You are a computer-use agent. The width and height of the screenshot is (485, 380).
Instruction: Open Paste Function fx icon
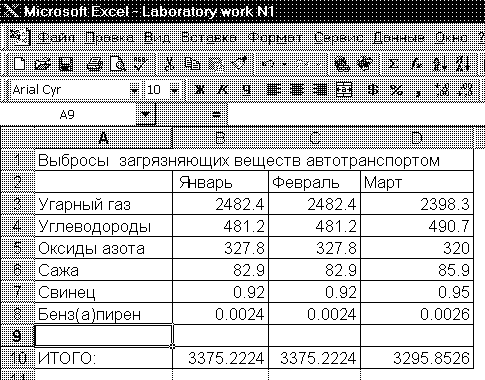pos(416,63)
